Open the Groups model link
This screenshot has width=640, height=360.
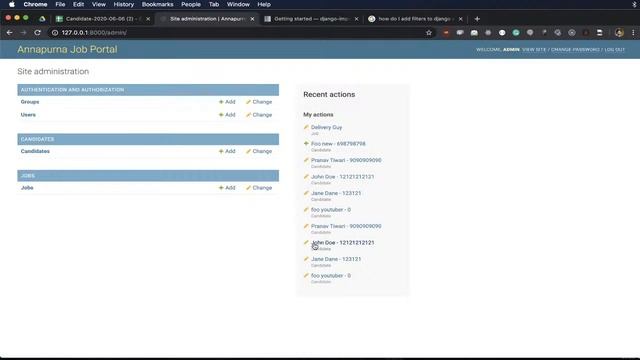30,102
